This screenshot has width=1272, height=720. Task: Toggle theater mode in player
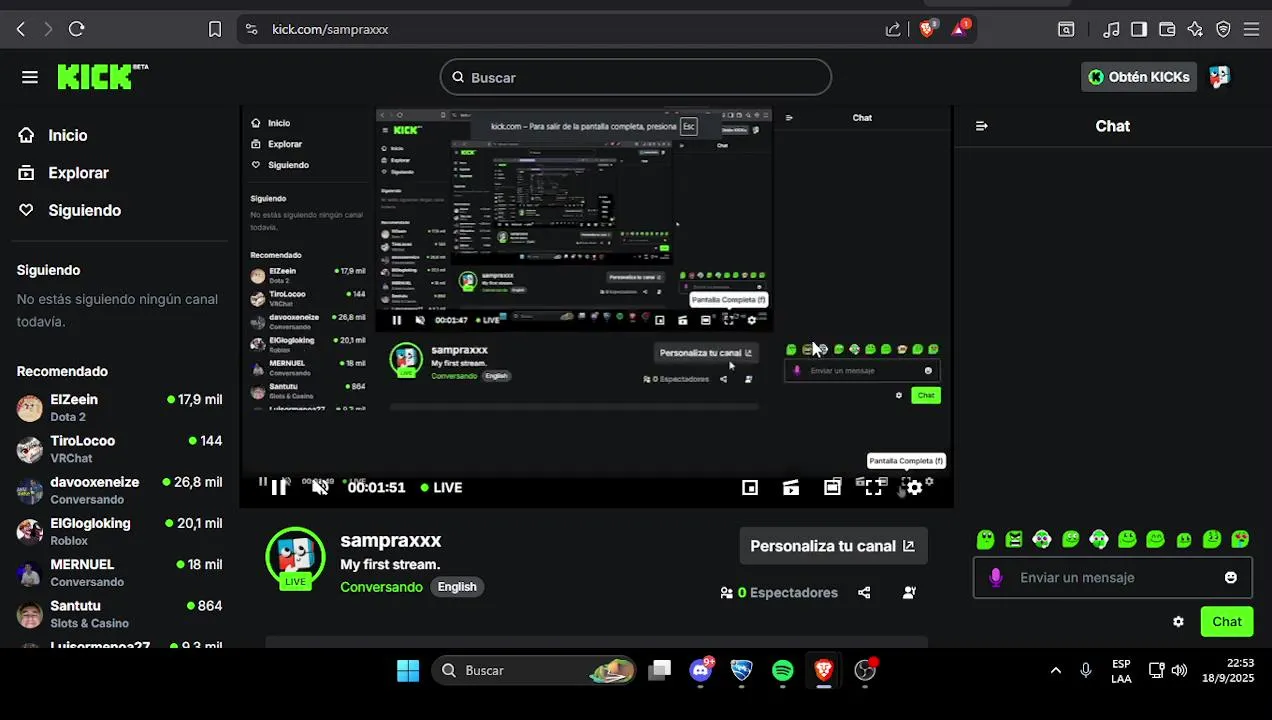832,487
